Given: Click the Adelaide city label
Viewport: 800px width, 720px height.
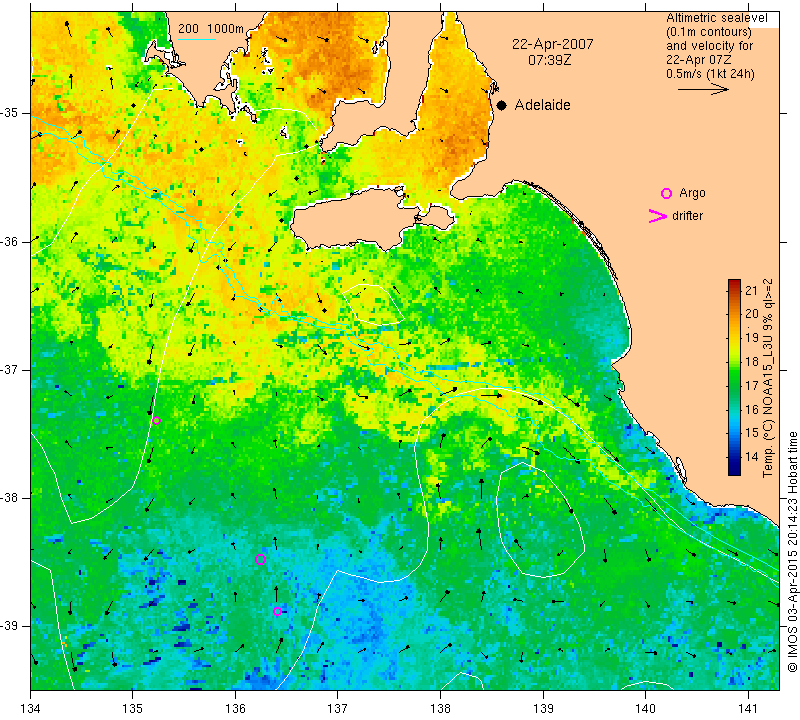Looking at the screenshot, I should [542, 105].
